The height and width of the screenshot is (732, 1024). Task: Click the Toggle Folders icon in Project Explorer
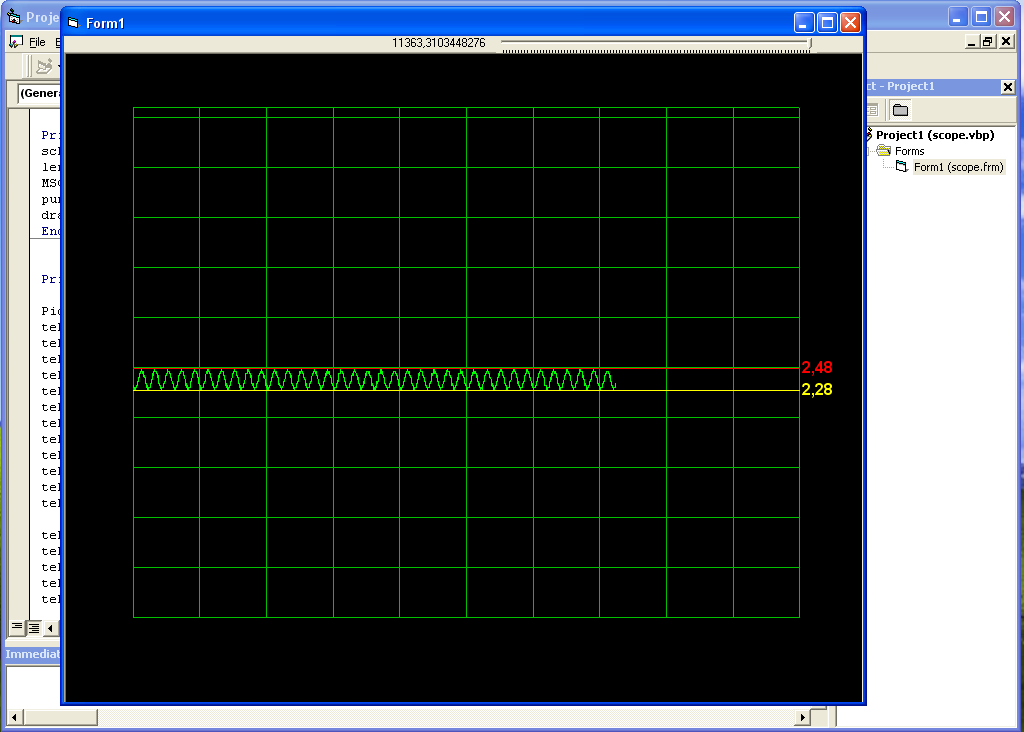click(900, 110)
